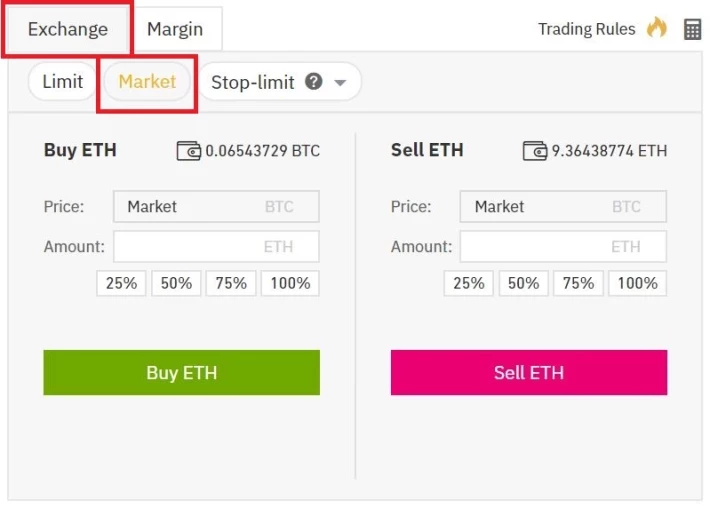Switch to the Exchange tab
The height and width of the screenshot is (508, 710).
coord(68,29)
